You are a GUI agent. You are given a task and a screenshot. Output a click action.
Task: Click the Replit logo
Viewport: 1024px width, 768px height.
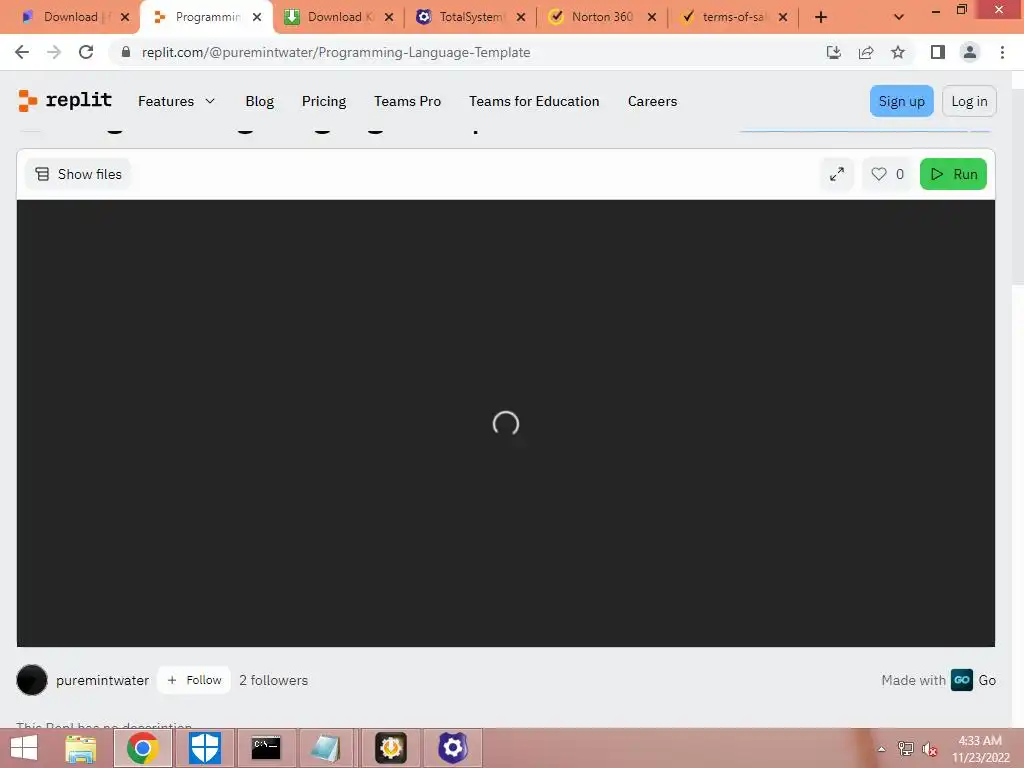click(x=65, y=101)
